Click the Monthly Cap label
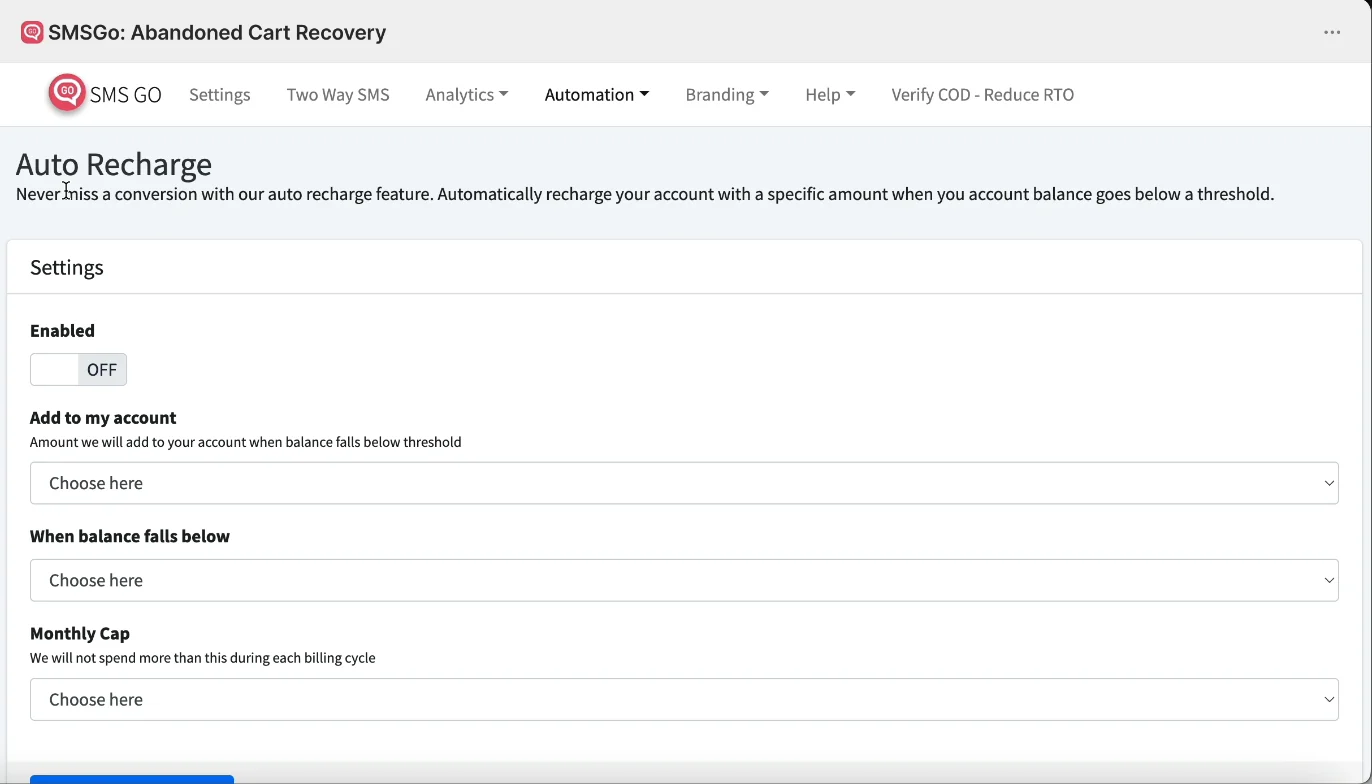Viewport: 1372px width, 784px height. pos(80,634)
